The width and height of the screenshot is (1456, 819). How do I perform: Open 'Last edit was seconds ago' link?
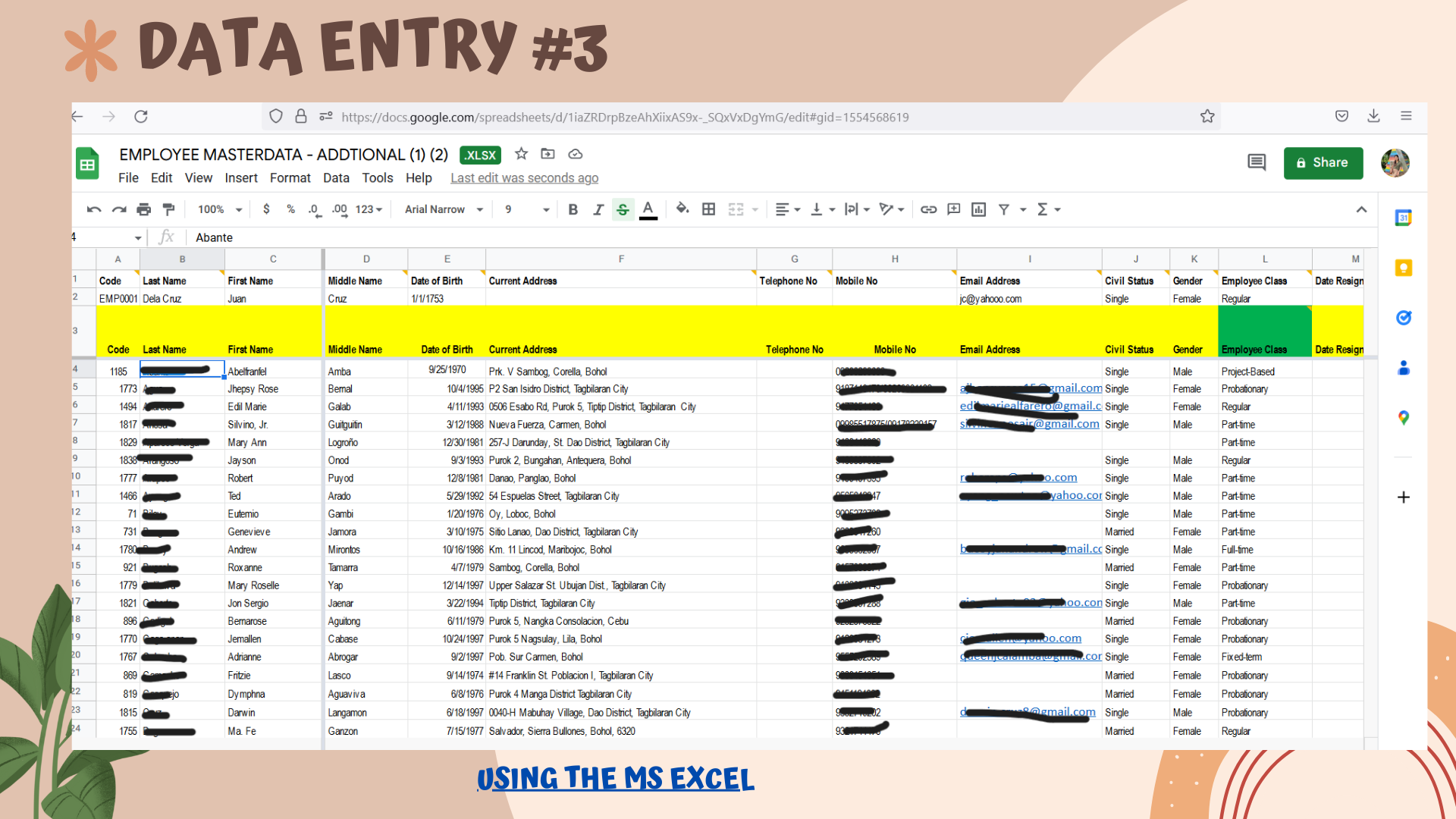click(524, 177)
